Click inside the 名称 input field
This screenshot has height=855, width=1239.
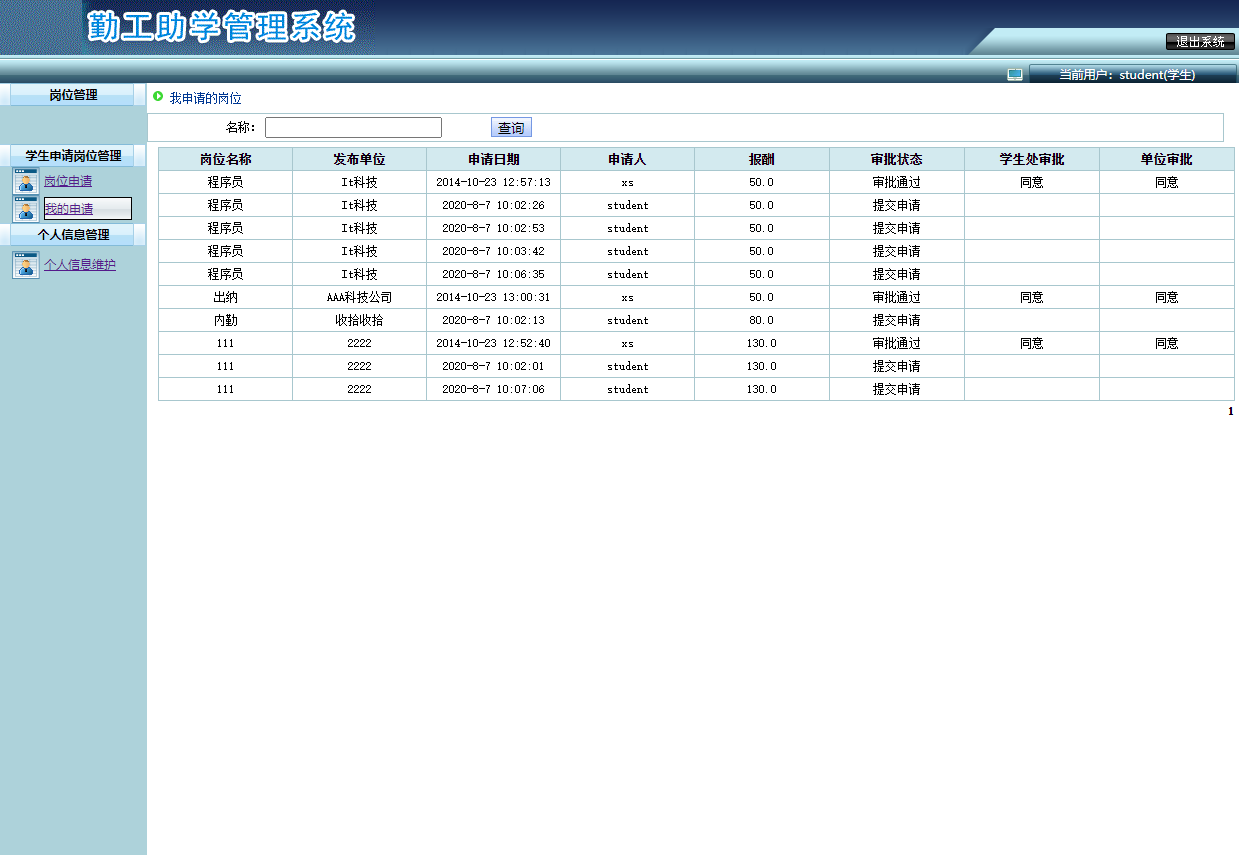click(x=353, y=127)
